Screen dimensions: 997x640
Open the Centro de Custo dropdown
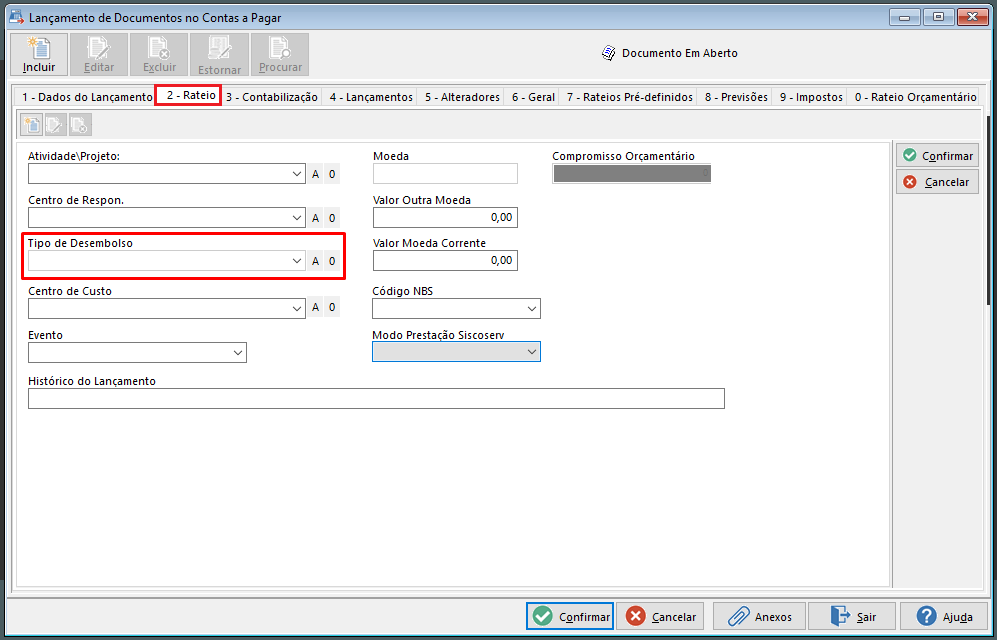pyautogui.click(x=297, y=308)
